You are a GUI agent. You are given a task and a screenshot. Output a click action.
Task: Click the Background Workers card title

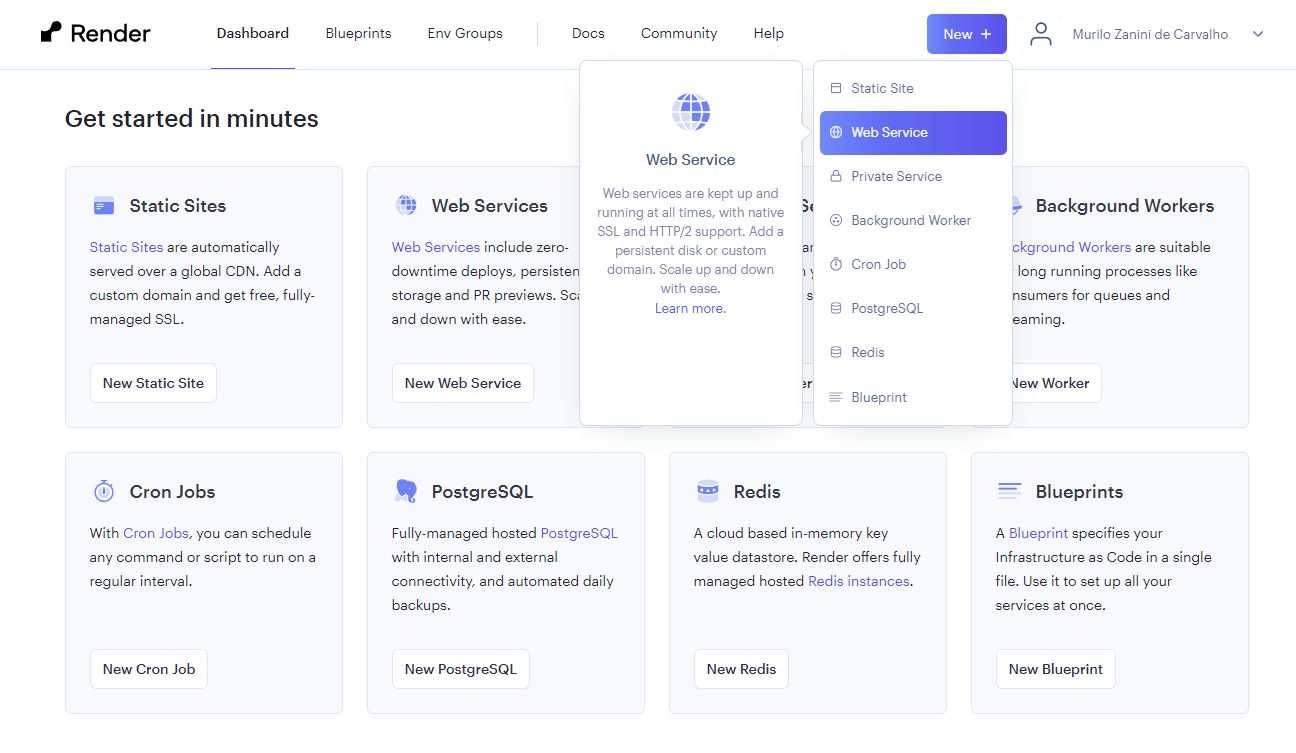pos(1125,206)
